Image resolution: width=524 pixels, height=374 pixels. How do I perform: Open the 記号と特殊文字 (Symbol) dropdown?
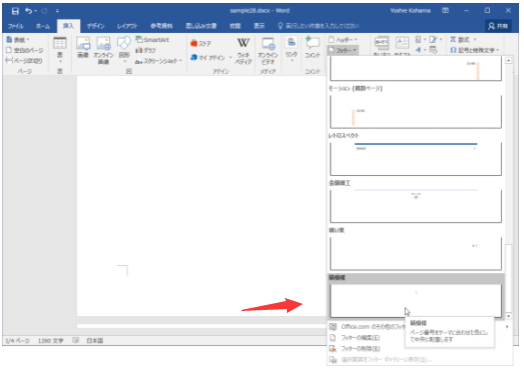coord(474,50)
